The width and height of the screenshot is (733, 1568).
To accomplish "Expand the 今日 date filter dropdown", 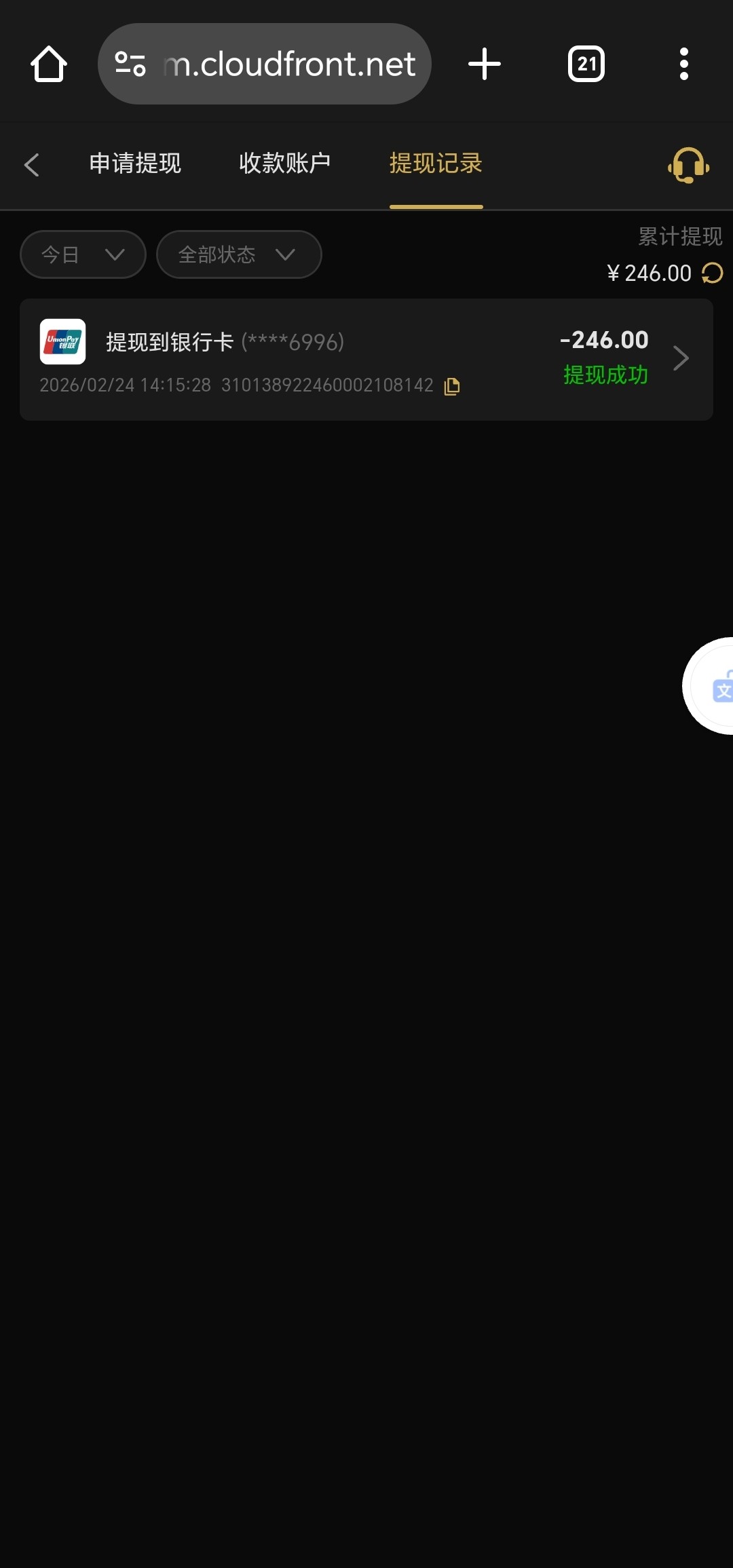I will [x=83, y=254].
